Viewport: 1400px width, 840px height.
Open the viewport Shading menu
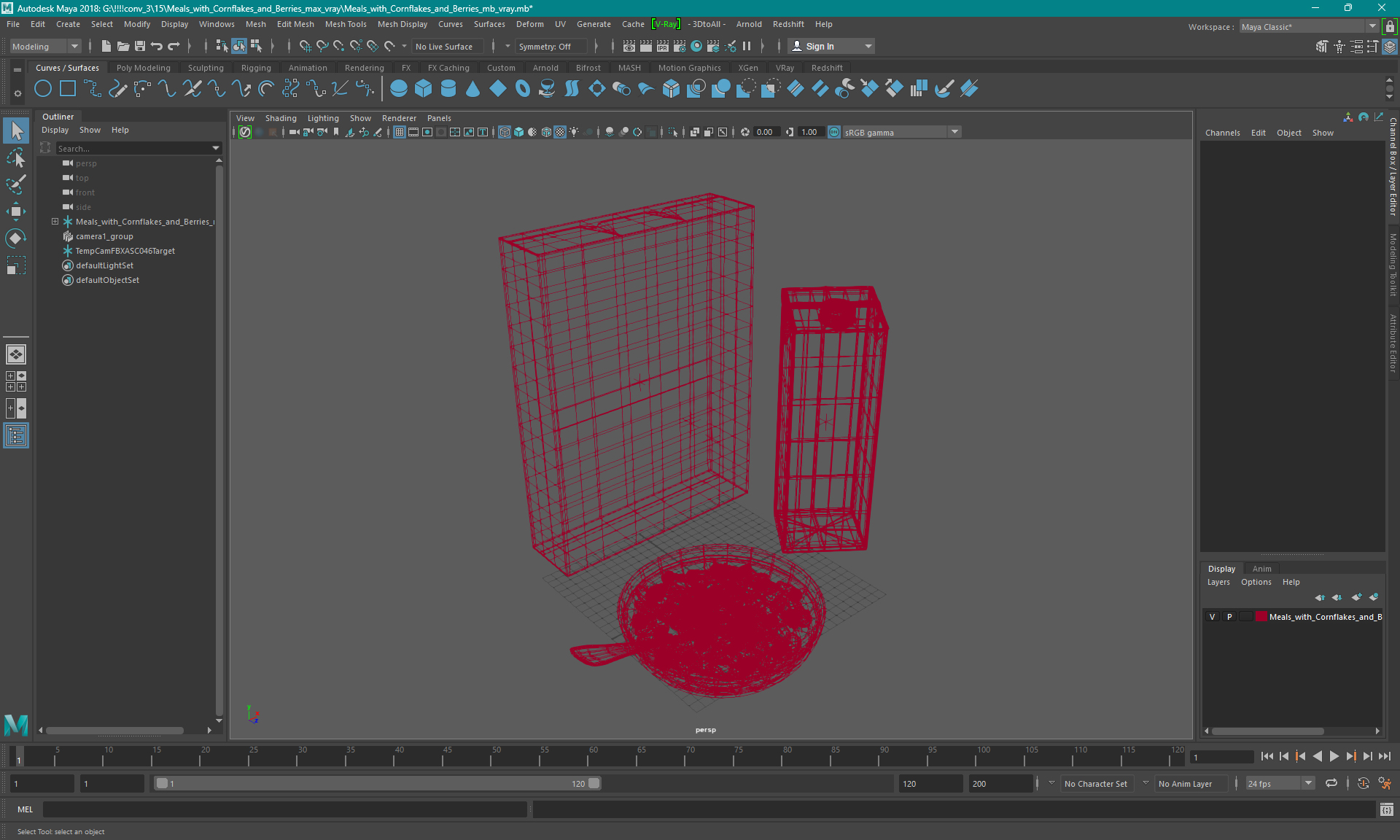coord(281,118)
